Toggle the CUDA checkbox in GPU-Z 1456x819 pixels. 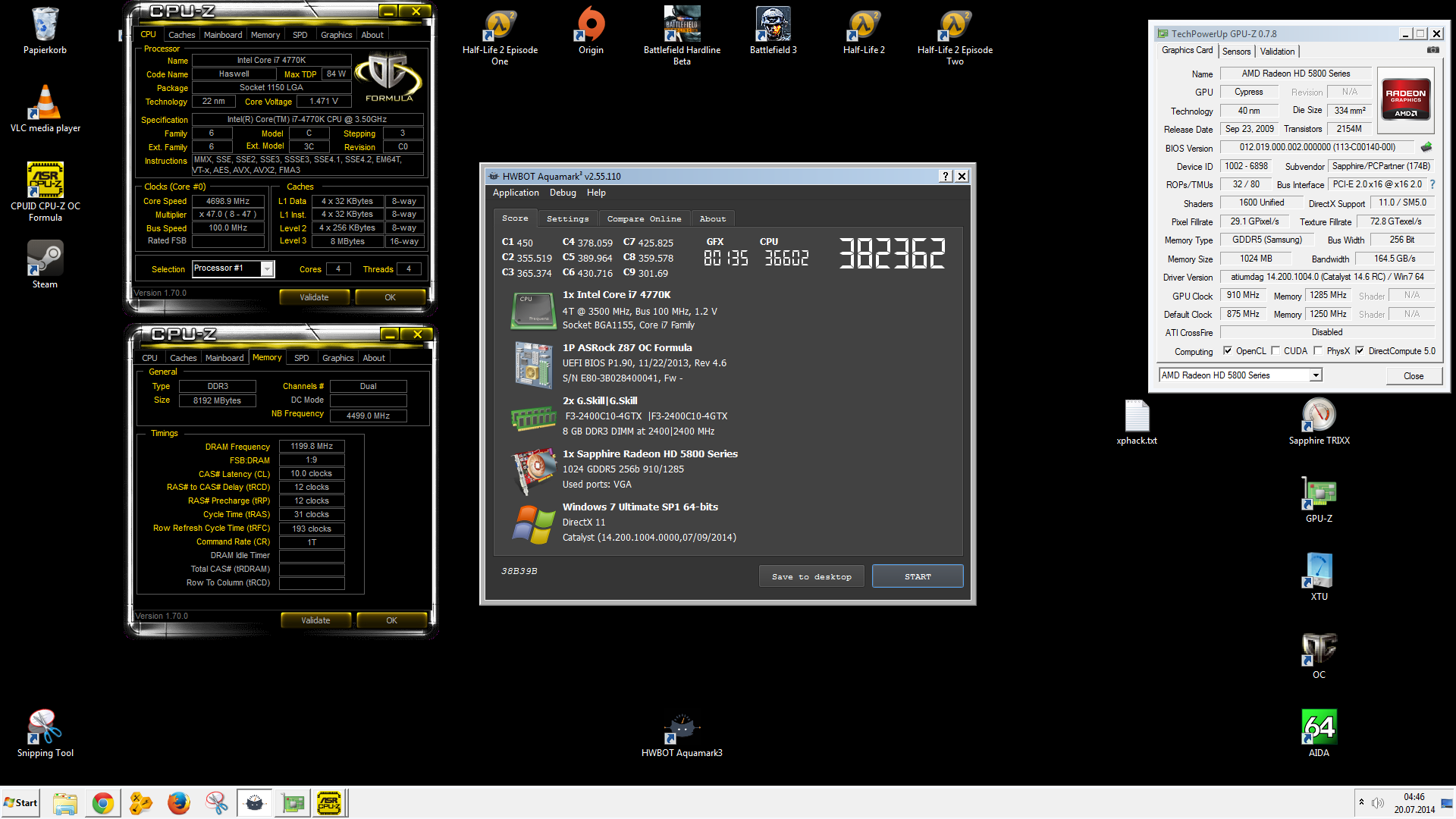(x=1276, y=351)
